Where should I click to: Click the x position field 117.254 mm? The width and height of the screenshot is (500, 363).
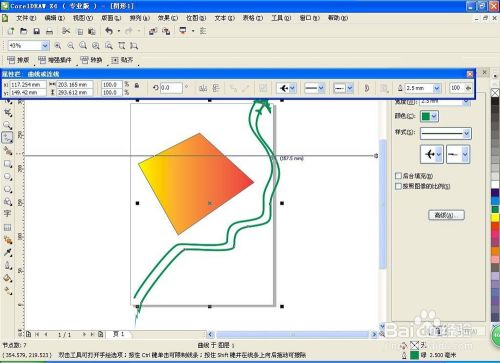click(28, 85)
